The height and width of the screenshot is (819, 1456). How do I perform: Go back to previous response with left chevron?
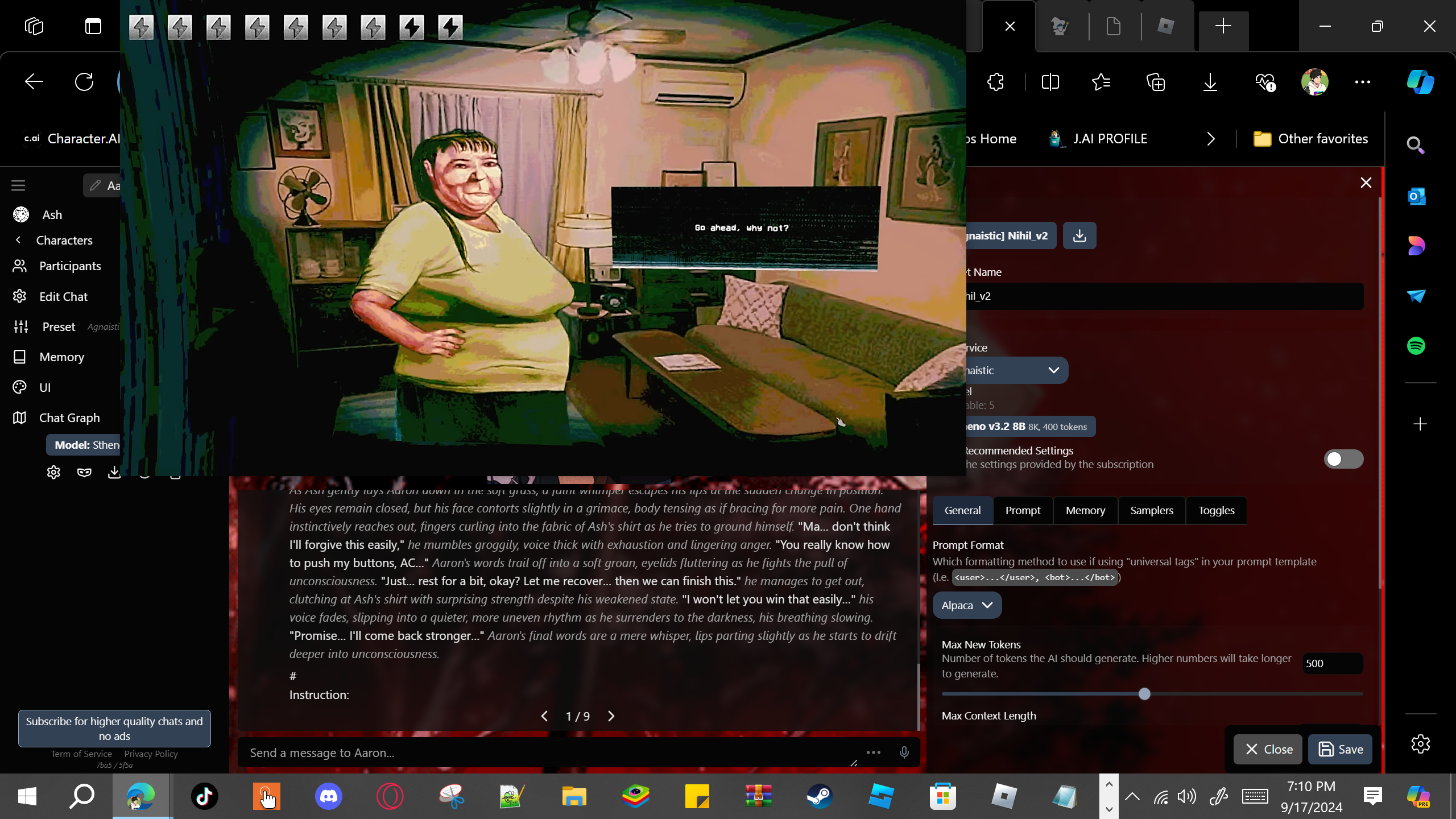pos(544,716)
